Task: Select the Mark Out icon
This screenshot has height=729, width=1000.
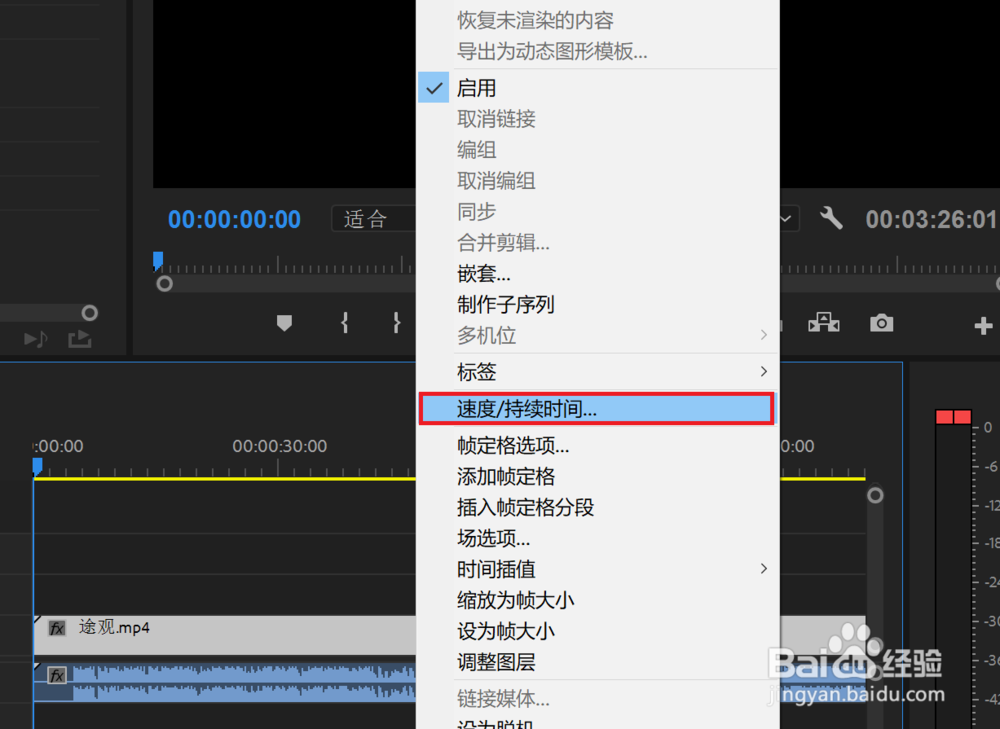Action: [396, 323]
